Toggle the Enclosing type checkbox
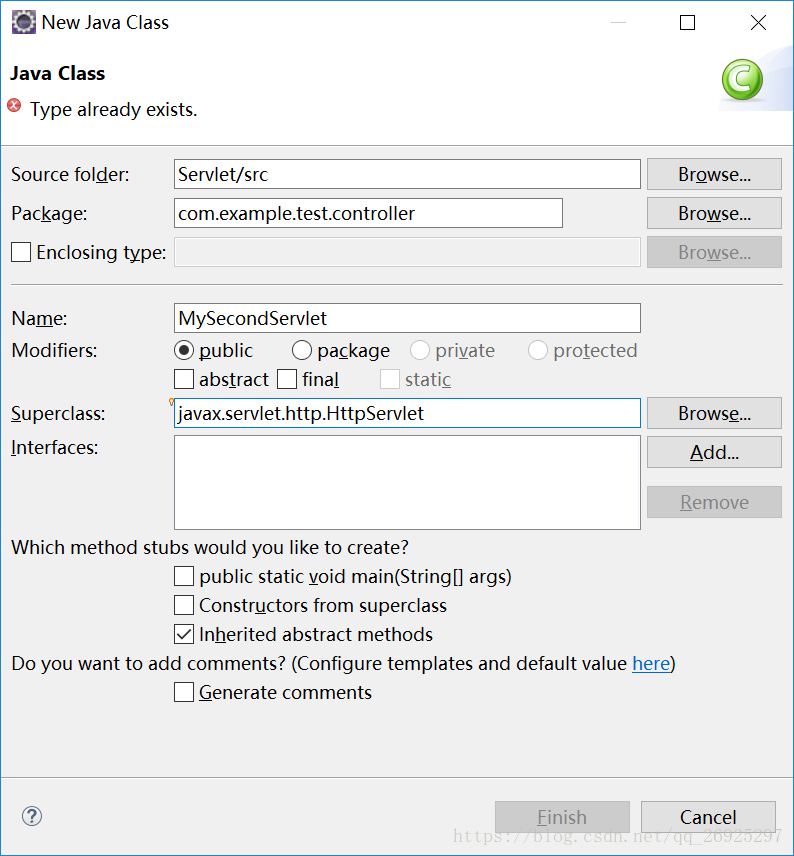Screen dimensions: 794x856 (21, 252)
